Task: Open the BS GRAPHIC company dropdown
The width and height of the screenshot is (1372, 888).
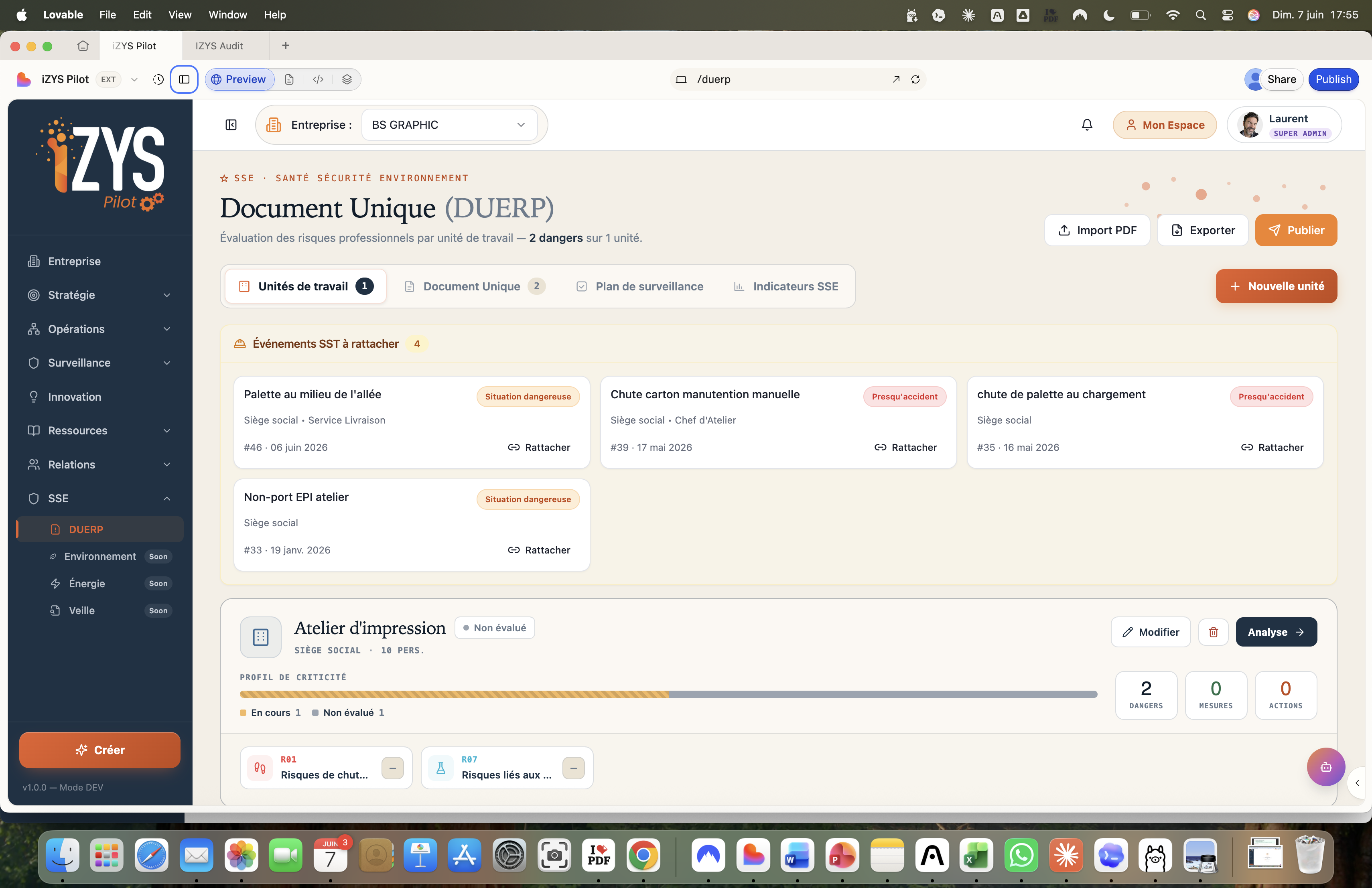Action: [449, 125]
